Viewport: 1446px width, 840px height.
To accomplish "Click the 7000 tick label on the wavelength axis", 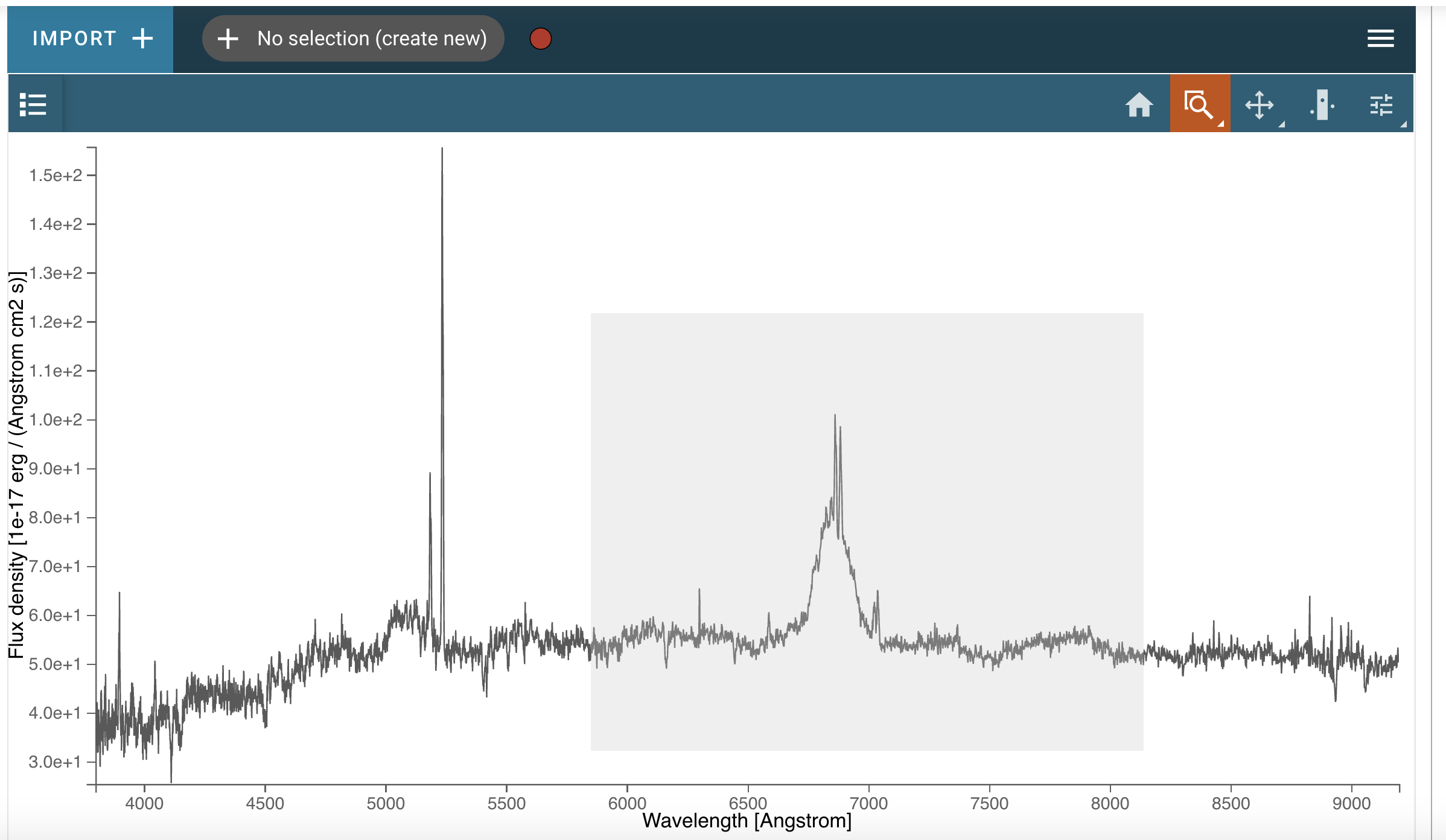I will coord(868,803).
